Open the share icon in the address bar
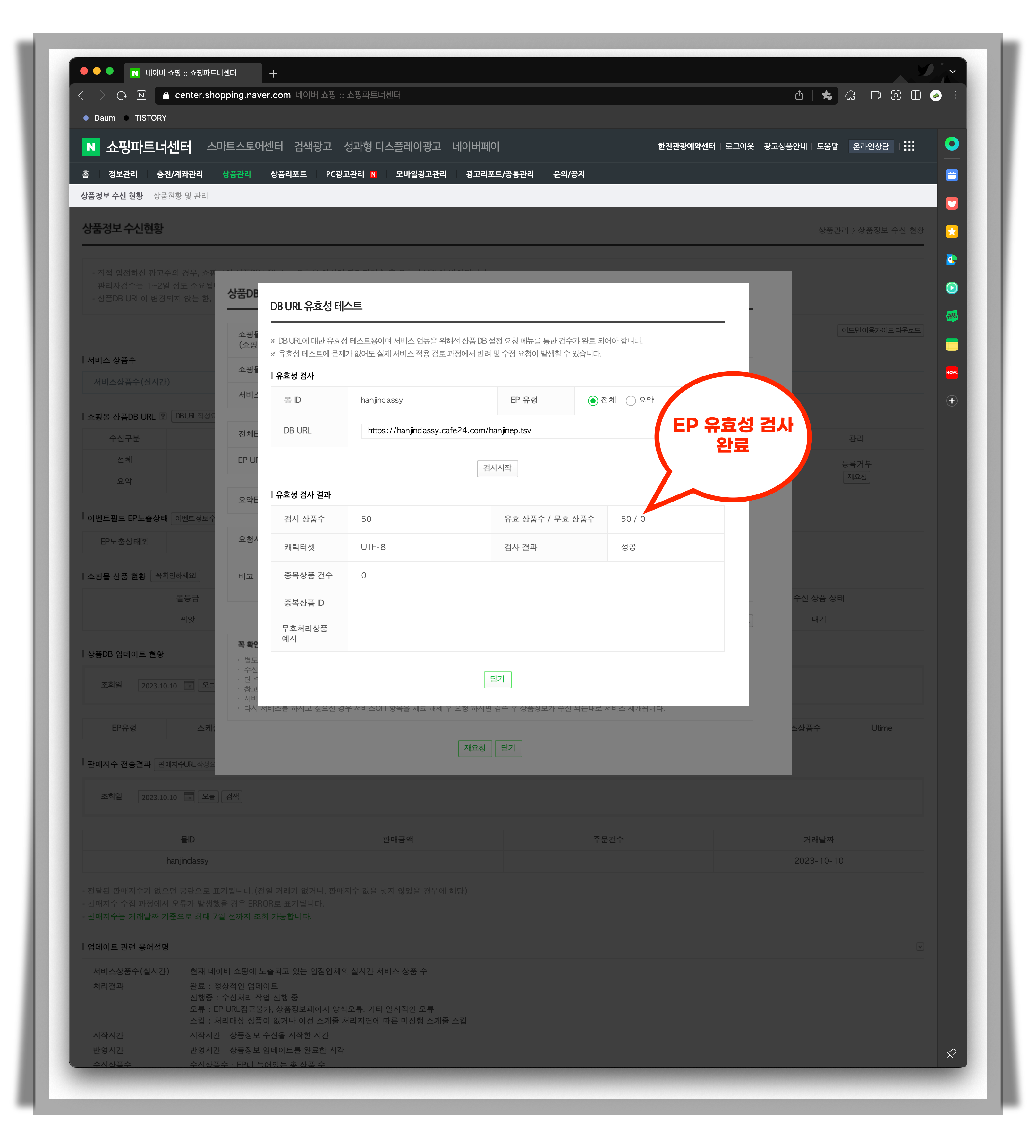Screen dimensions: 1036x1148 tap(799, 95)
